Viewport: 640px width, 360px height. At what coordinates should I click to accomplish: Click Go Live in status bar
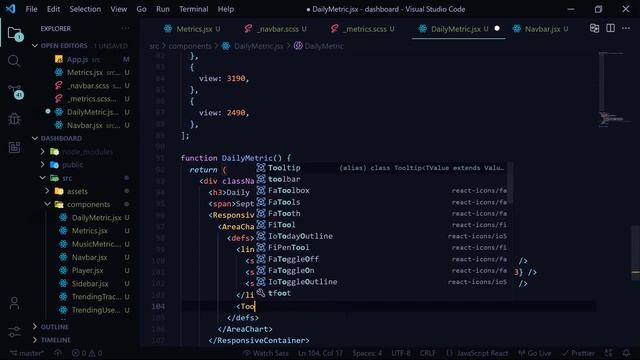534,353
